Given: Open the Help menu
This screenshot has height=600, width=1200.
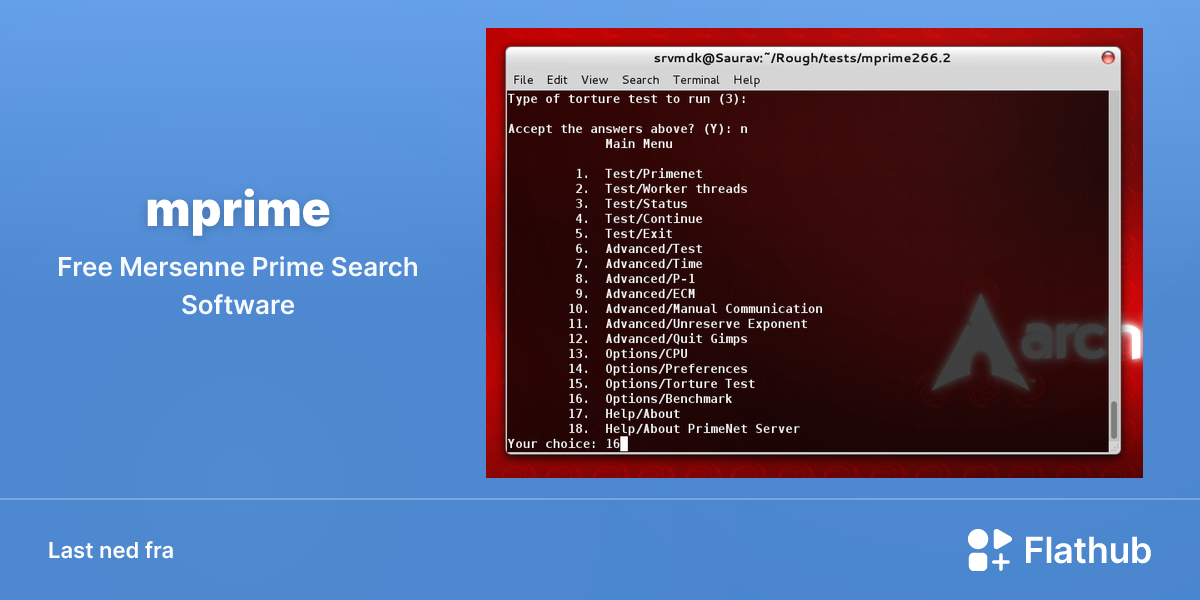Looking at the screenshot, I should pyautogui.click(x=746, y=80).
